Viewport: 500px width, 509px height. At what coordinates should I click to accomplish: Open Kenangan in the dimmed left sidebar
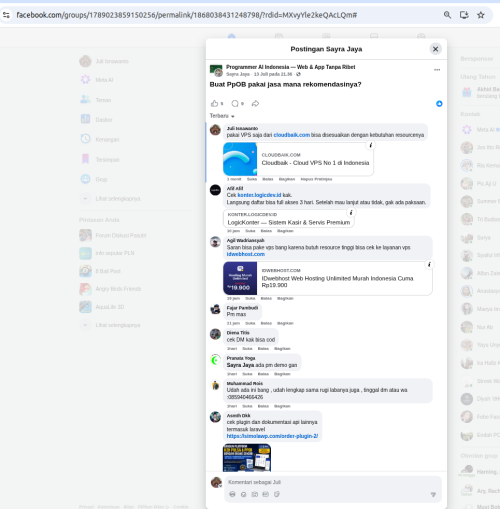100,139
